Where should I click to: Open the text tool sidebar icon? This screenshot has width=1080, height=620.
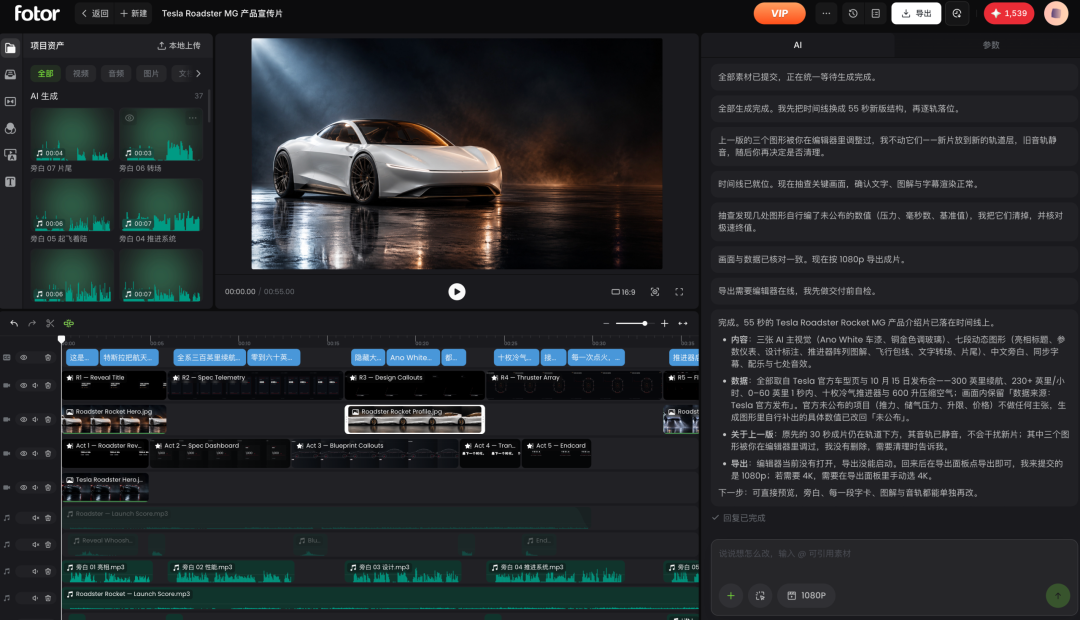tap(10, 182)
